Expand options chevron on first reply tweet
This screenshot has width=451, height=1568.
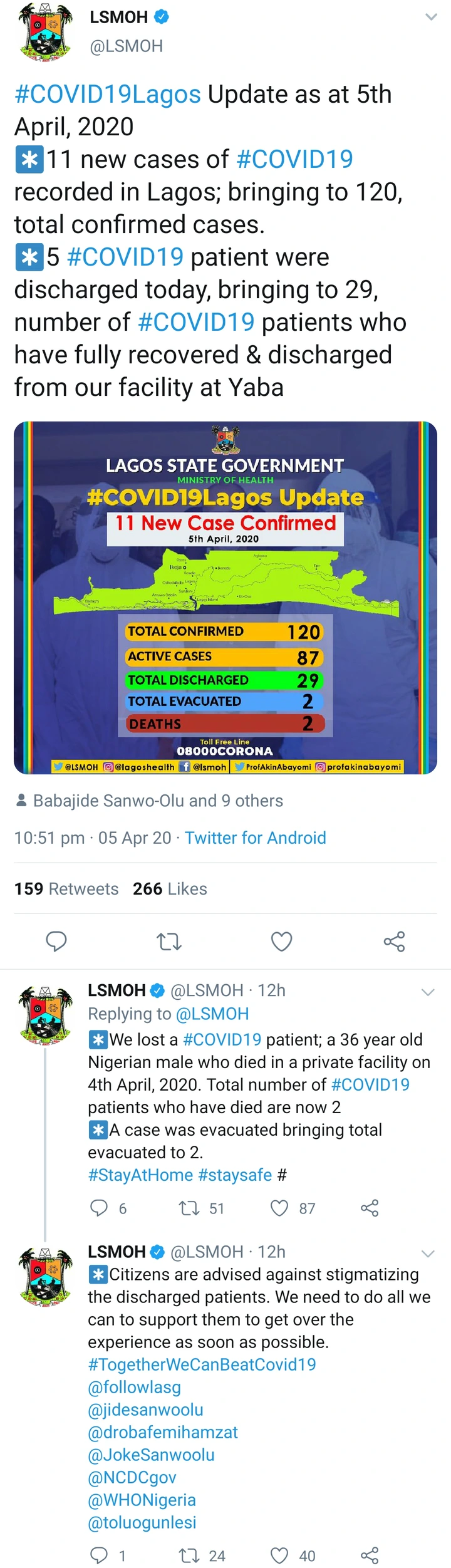click(428, 992)
